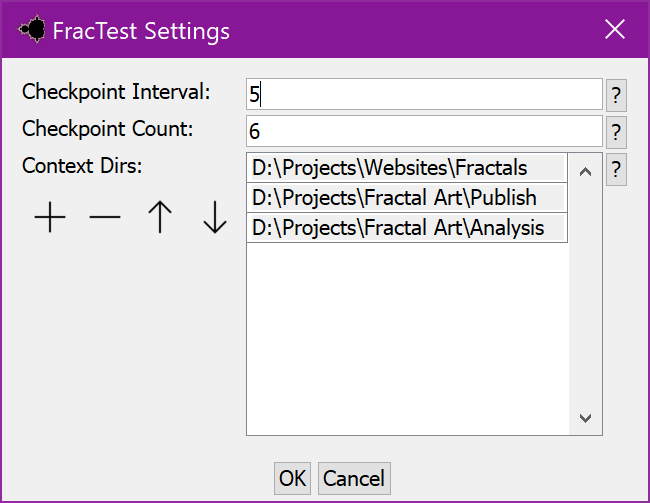This screenshot has height=503, width=650.
Task: Open help for Checkpoint Count
Action: (x=616, y=132)
